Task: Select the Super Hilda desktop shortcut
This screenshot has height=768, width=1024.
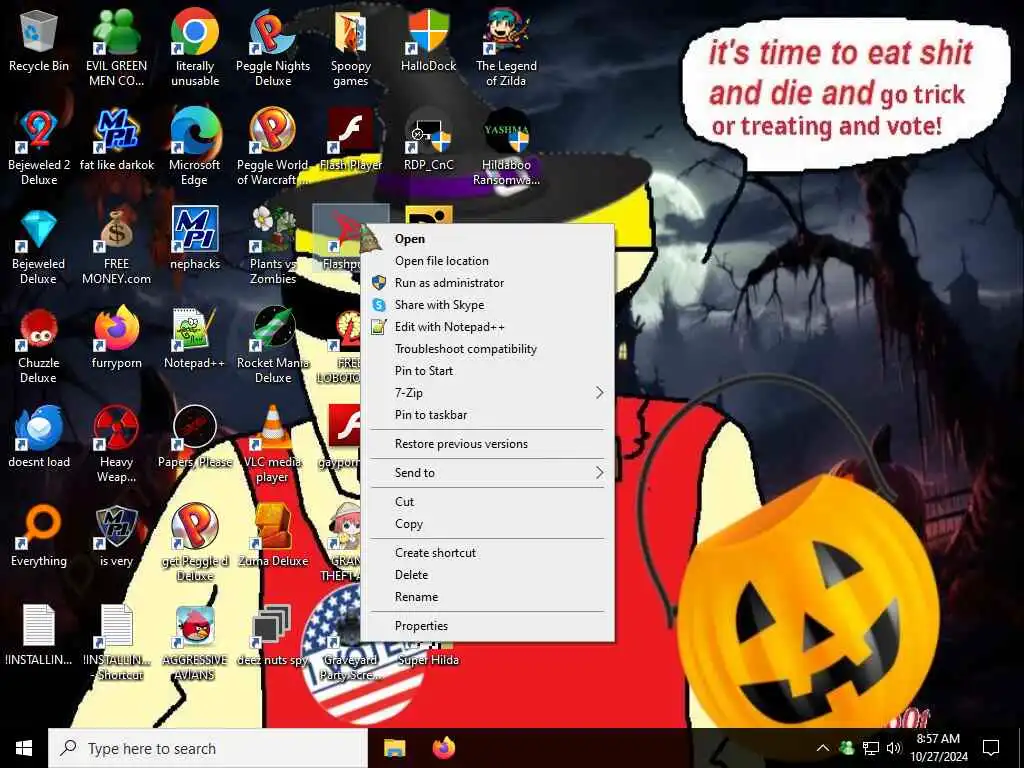Action: tap(428, 660)
